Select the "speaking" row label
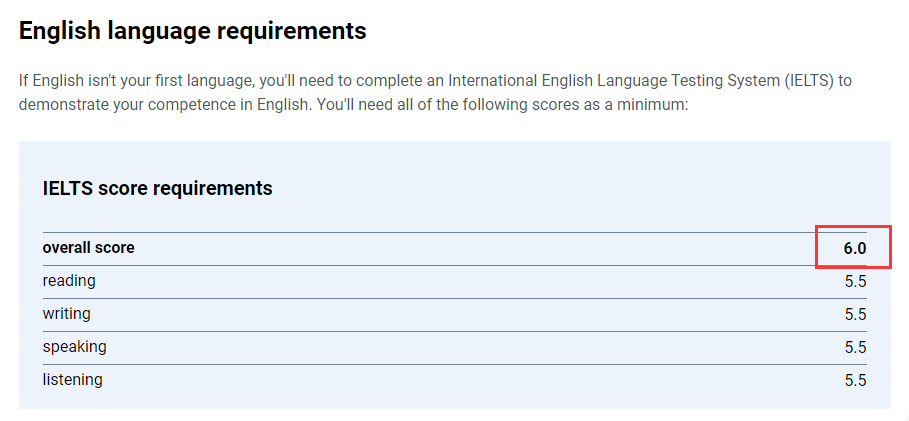909x421 pixels. pyautogui.click(x=74, y=347)
